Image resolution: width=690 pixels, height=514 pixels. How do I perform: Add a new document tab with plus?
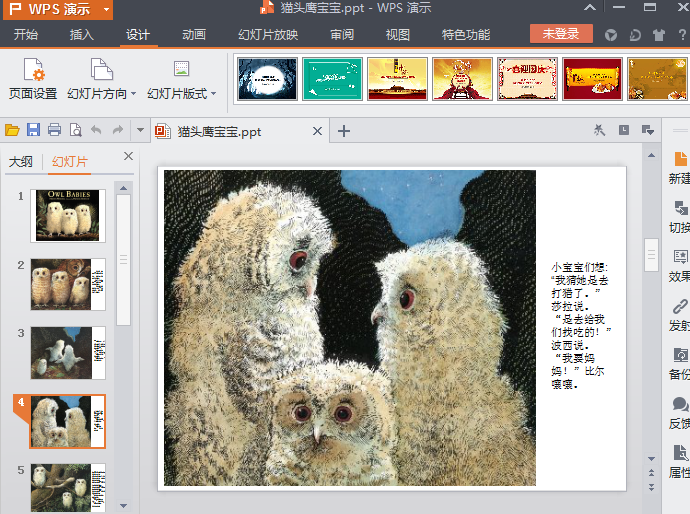(x=344, y=131)
